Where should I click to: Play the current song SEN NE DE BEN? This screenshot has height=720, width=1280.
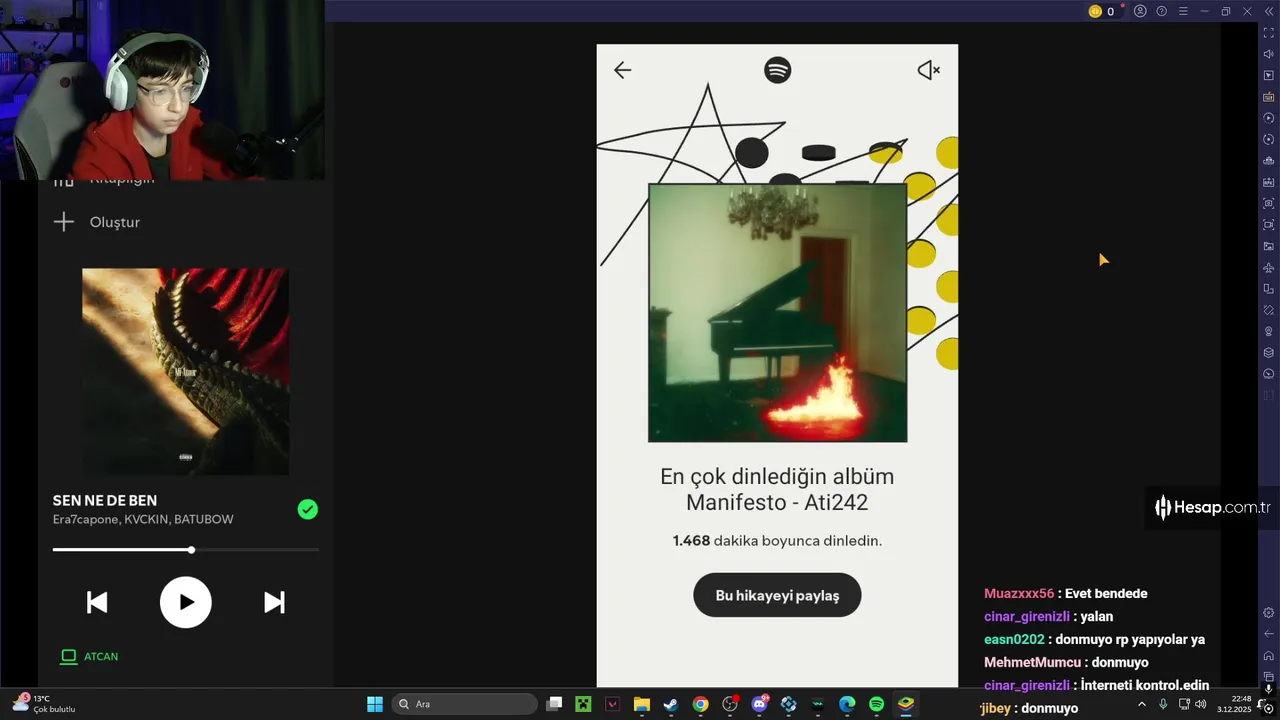point(186,602)
